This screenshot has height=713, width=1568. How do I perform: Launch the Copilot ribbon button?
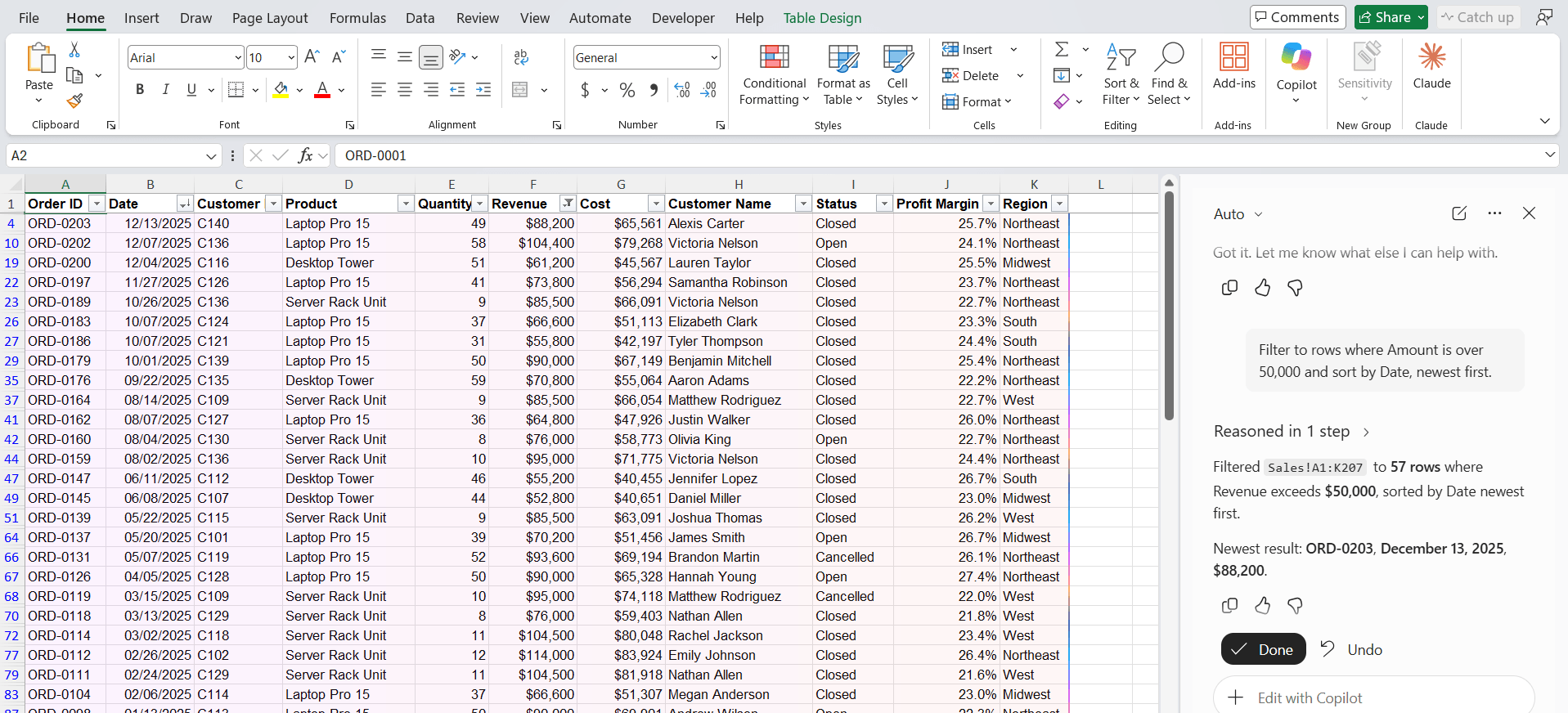tap(1296, 72)
